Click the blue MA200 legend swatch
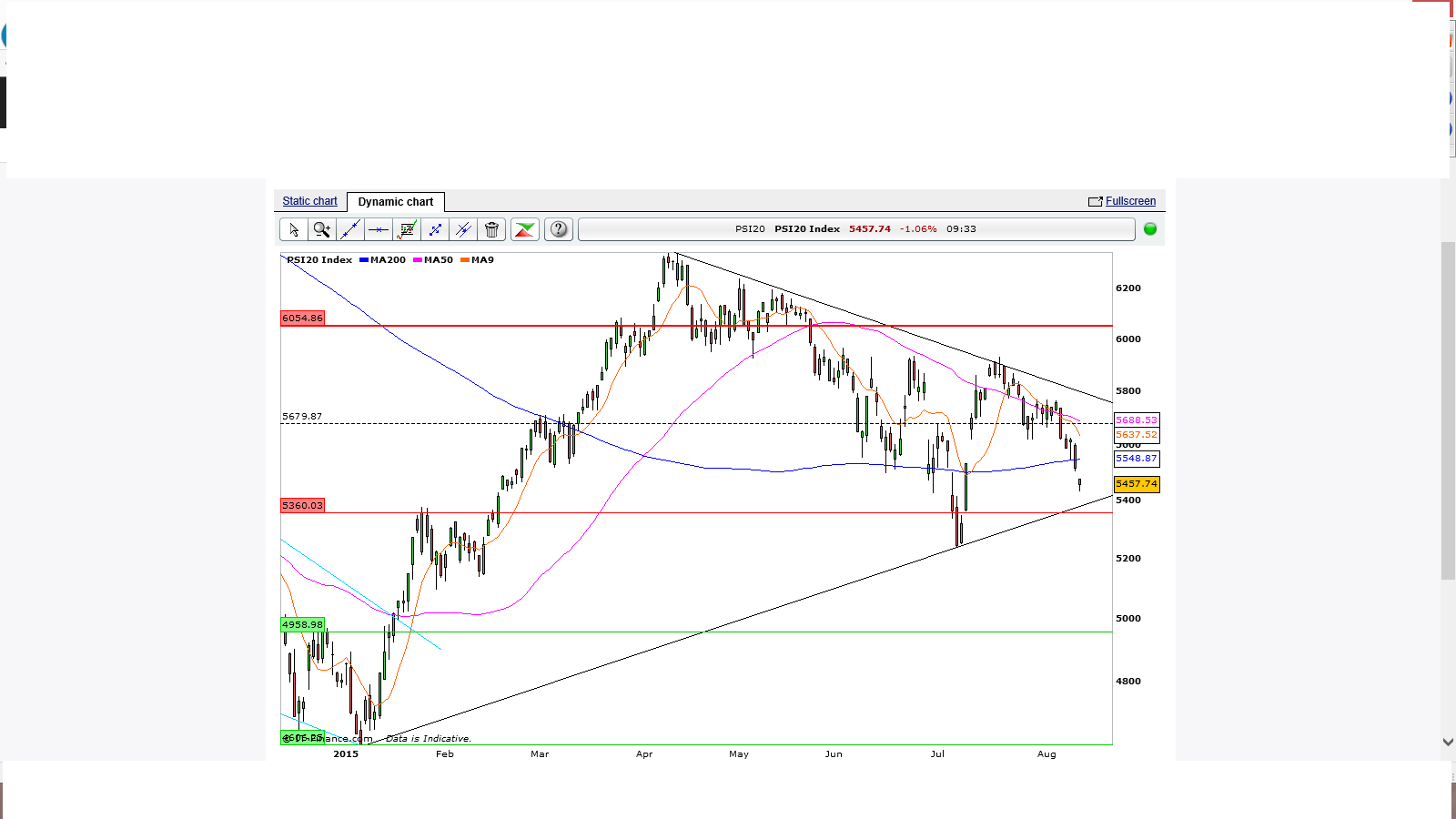 (364, 260)
